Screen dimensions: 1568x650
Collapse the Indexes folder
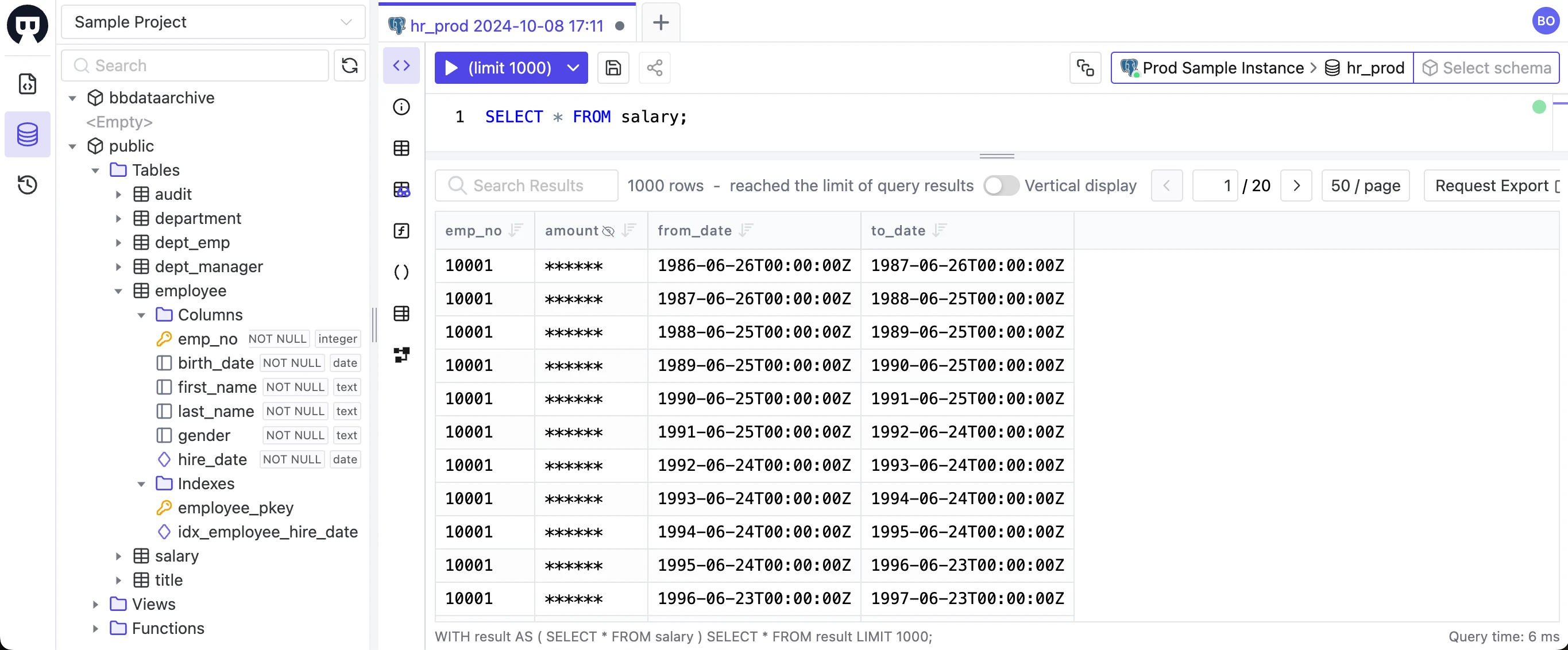tap(141, 485)
